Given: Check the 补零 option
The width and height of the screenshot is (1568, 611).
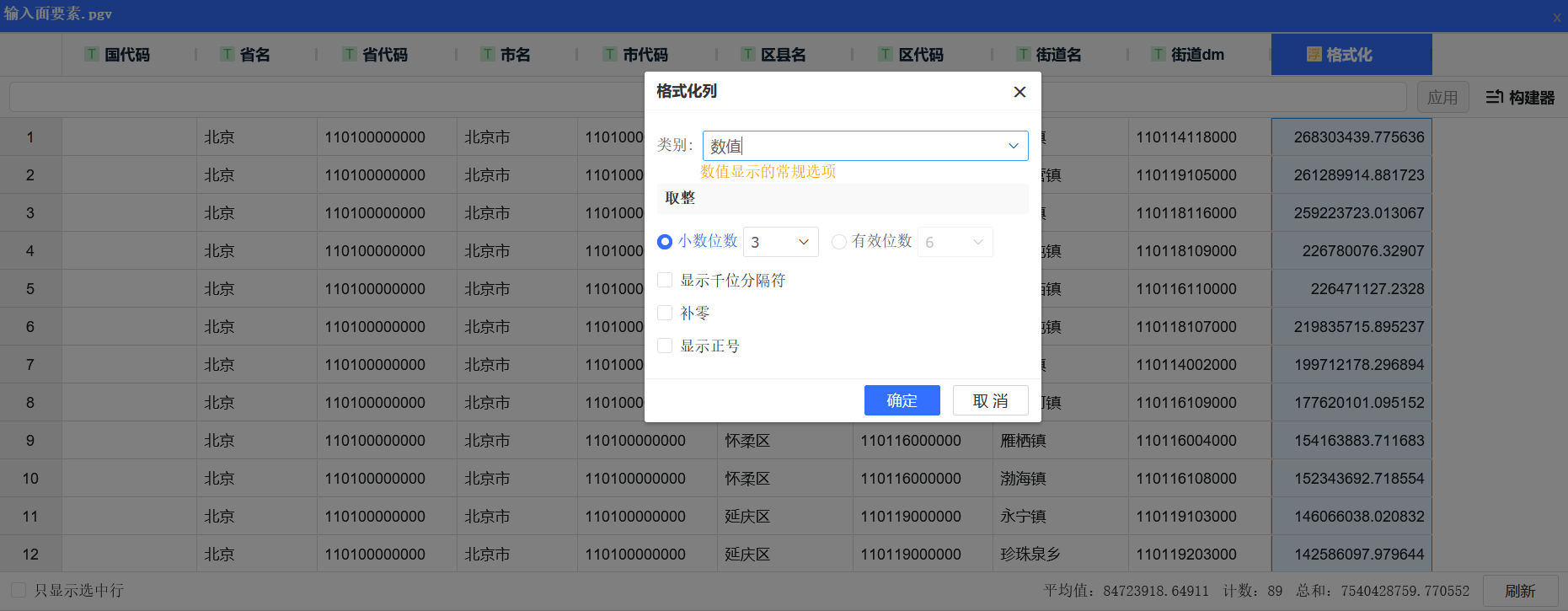Looking at the screenshot, I should click(665, 313).
